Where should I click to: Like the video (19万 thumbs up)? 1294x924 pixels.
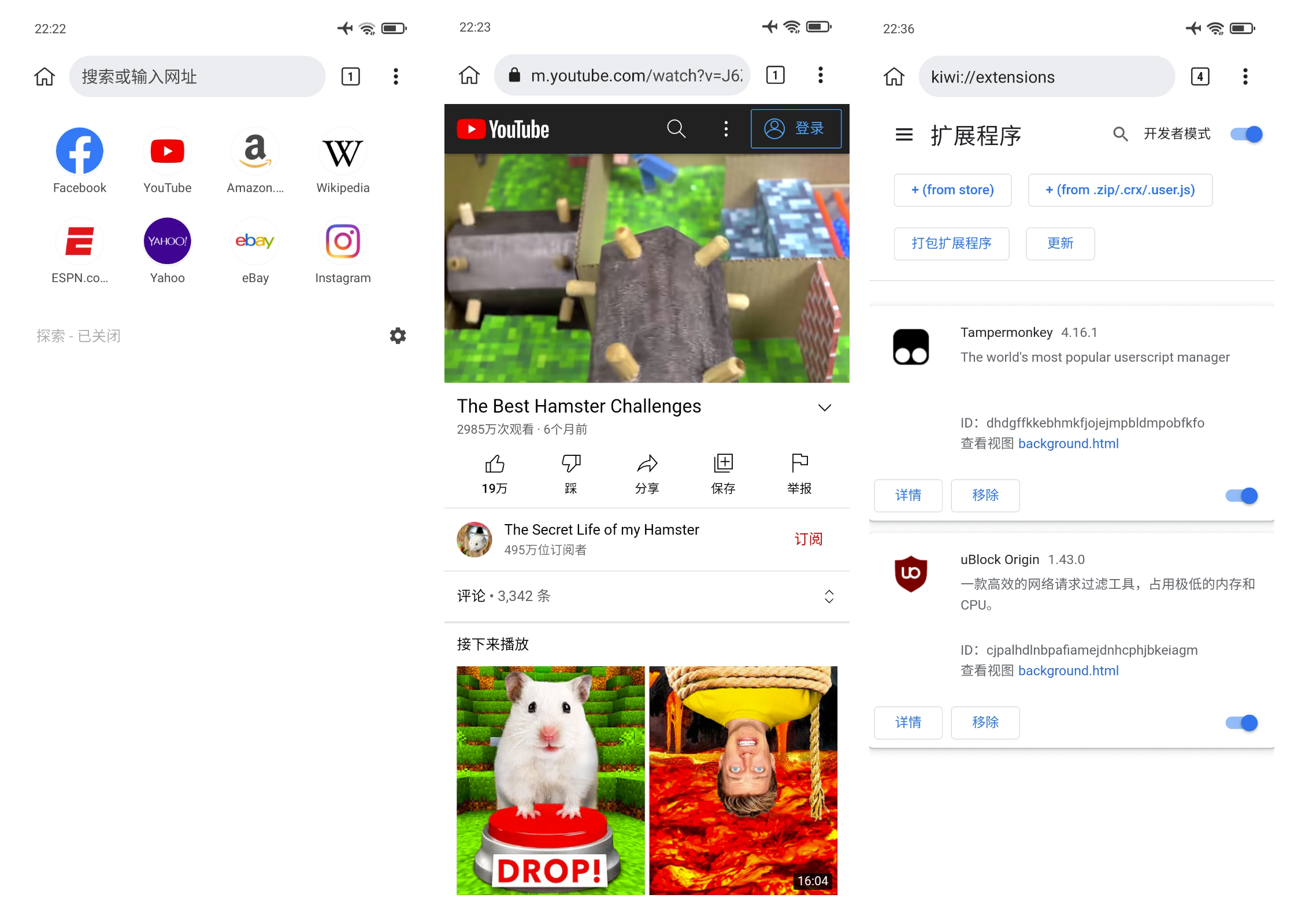[495, 474]
